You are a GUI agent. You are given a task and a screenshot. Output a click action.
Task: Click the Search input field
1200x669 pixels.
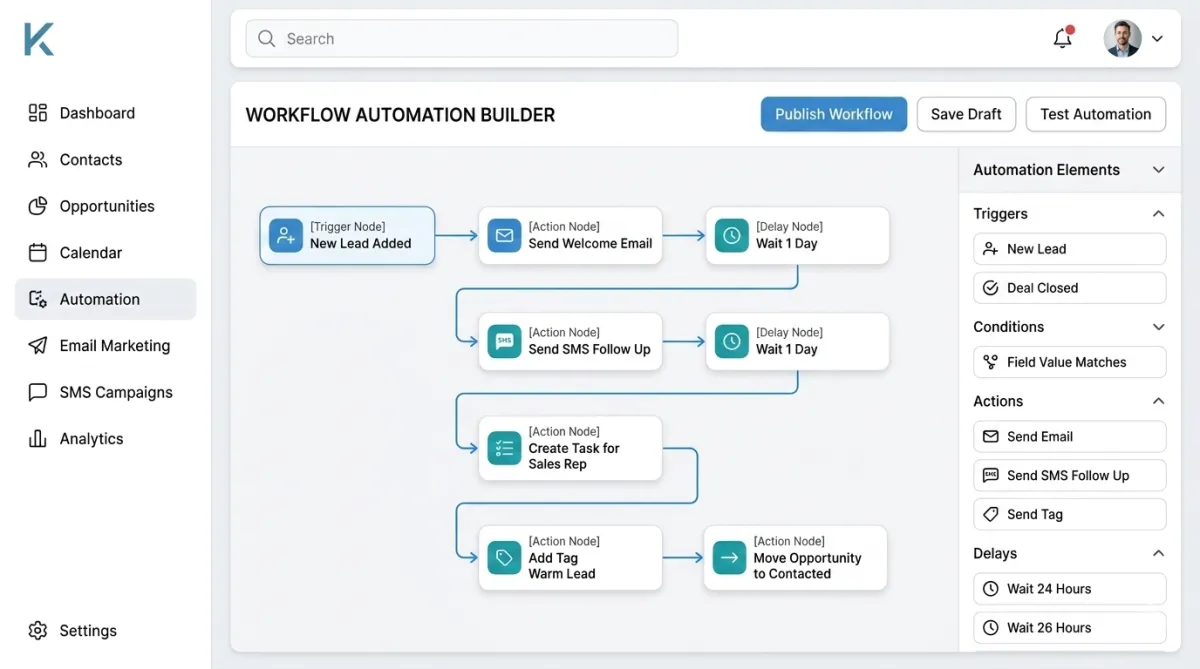click(462, 39)
